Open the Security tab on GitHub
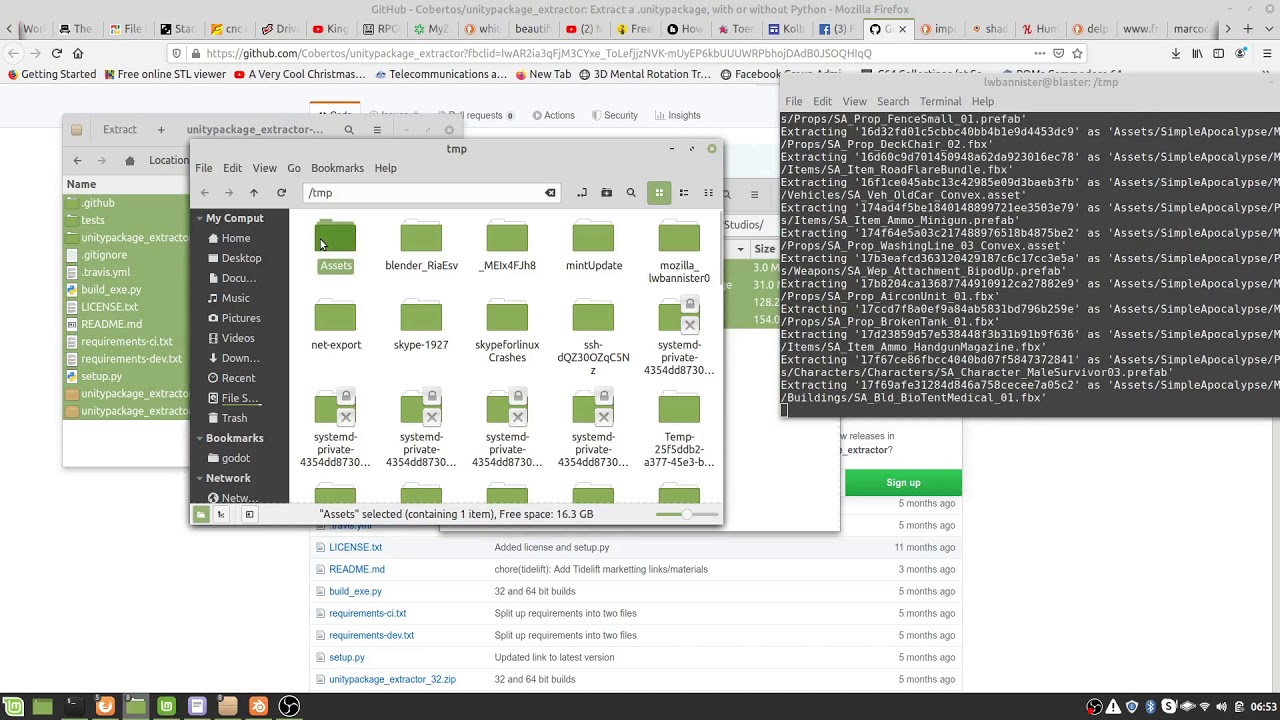Screen dimensions: 1280x720 613,115
